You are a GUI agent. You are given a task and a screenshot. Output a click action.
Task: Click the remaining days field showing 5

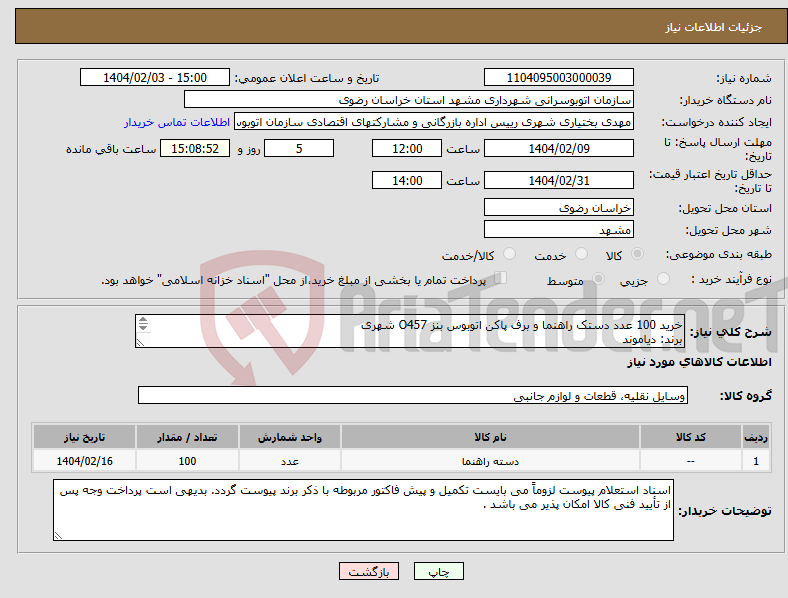click(299, 149)
